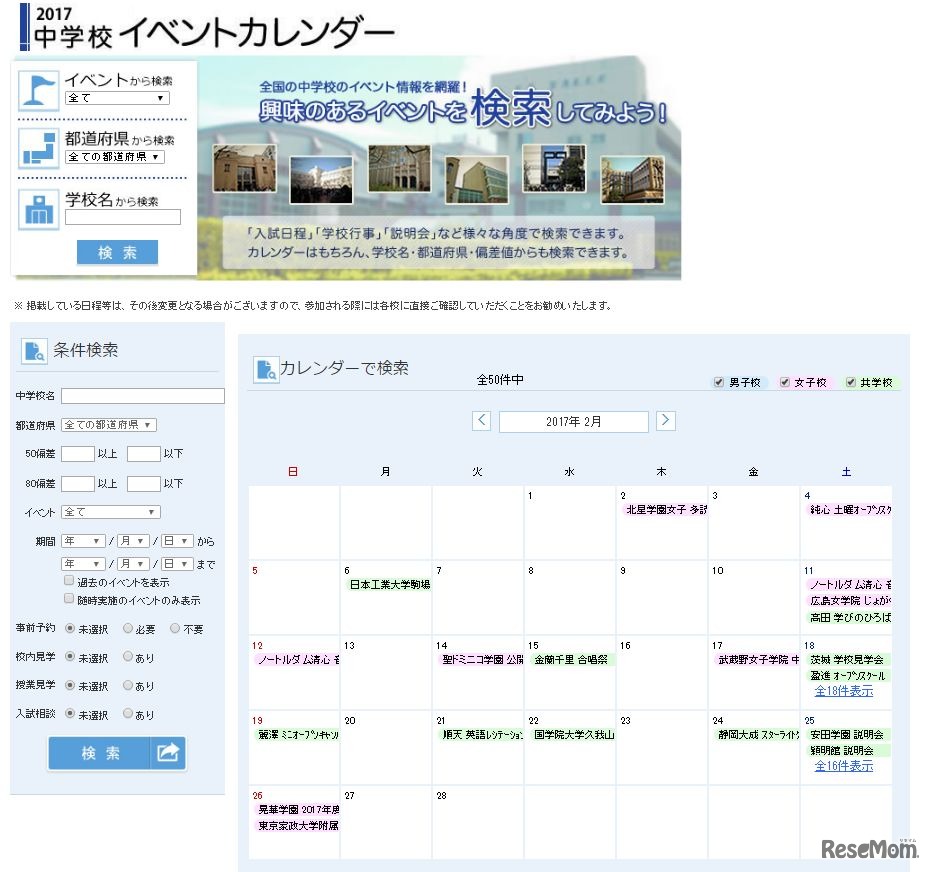Go to previous month with the left arrow
The height and width of the screenshot is (872, 932).
pyautogui.click(x=481, y=421)
